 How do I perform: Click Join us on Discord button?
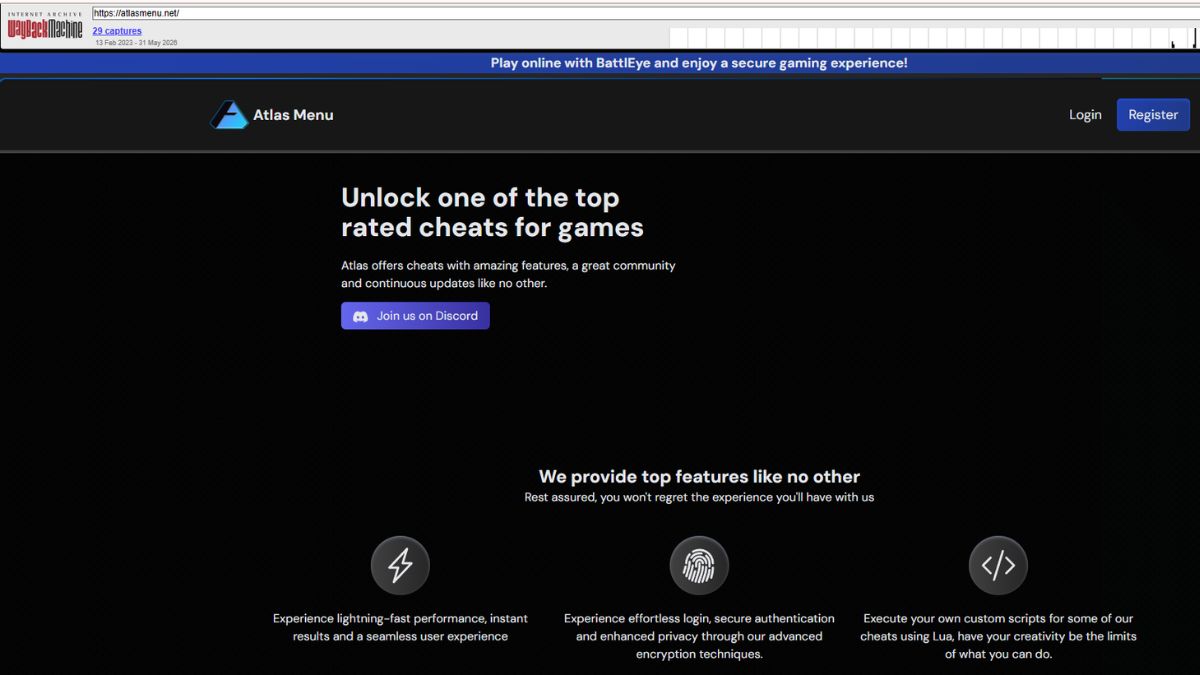coord(415,316)
